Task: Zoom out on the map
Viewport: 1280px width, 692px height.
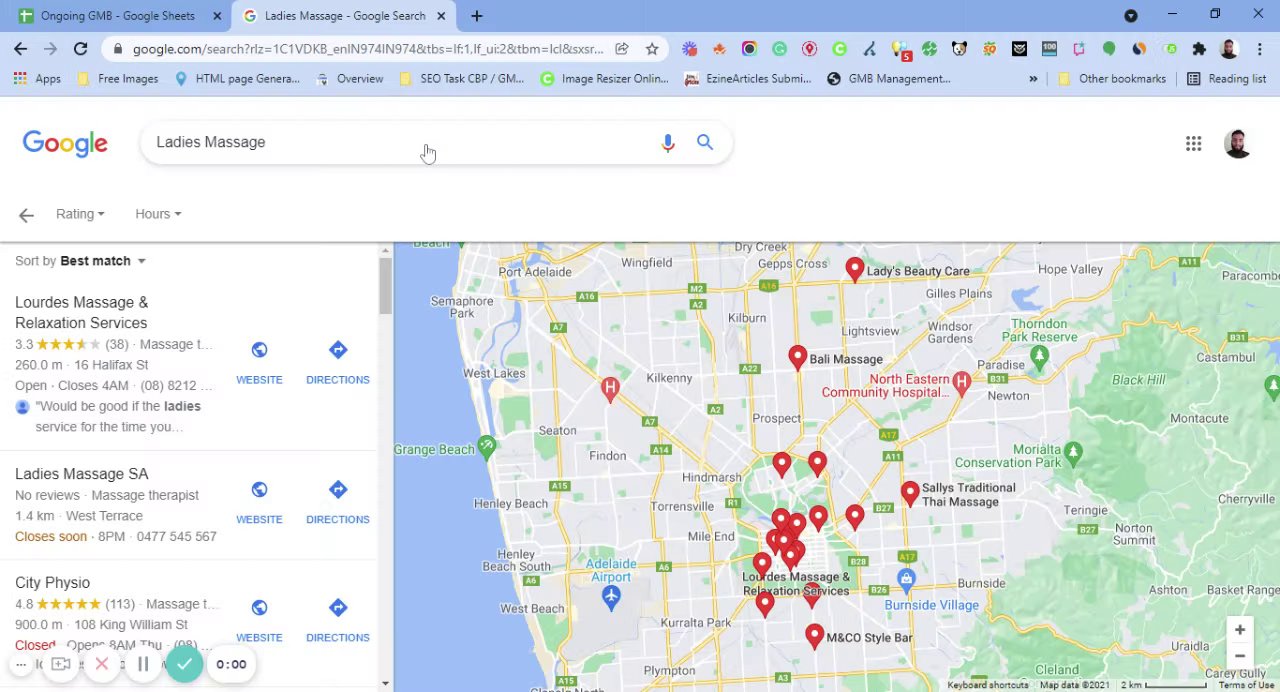Action: click(x=1239, y=656)
